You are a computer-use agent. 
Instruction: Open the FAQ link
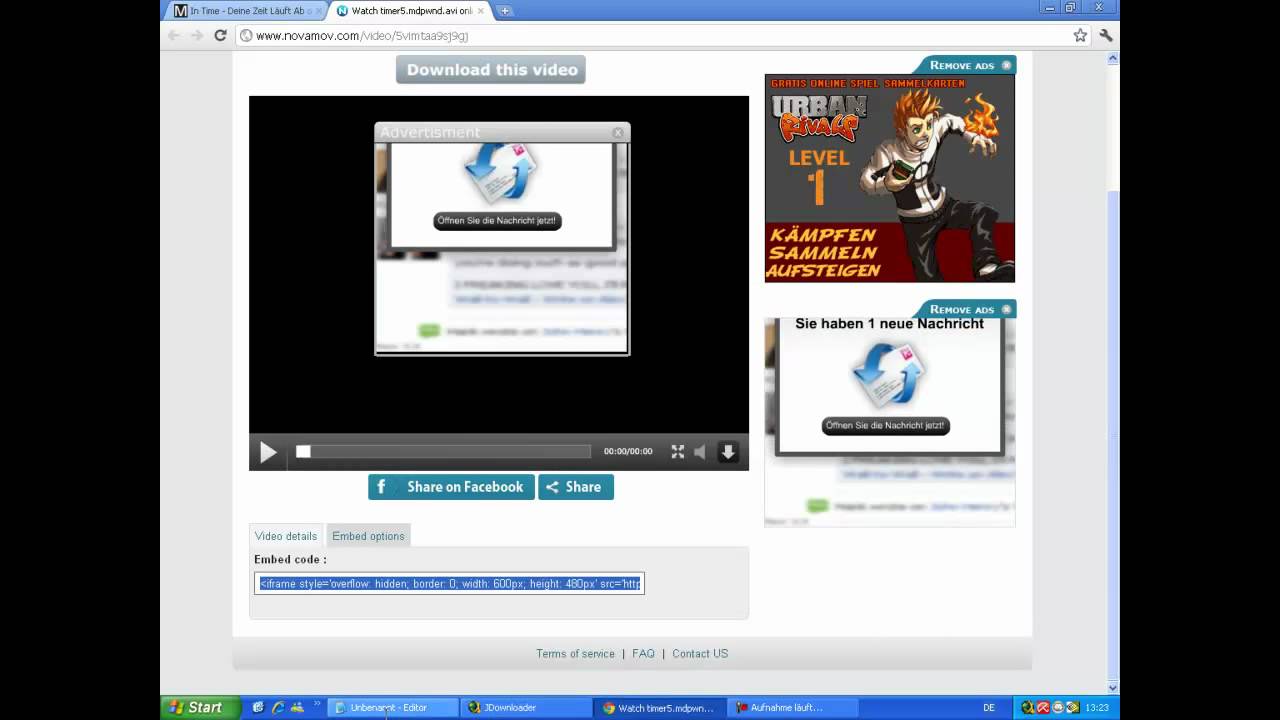pos(643,654)
